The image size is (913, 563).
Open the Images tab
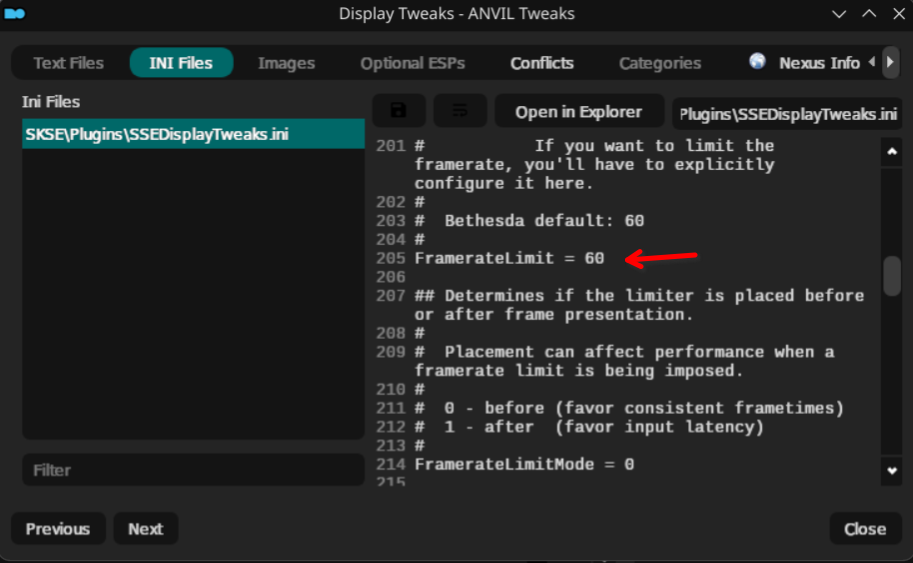coord(286,63)
